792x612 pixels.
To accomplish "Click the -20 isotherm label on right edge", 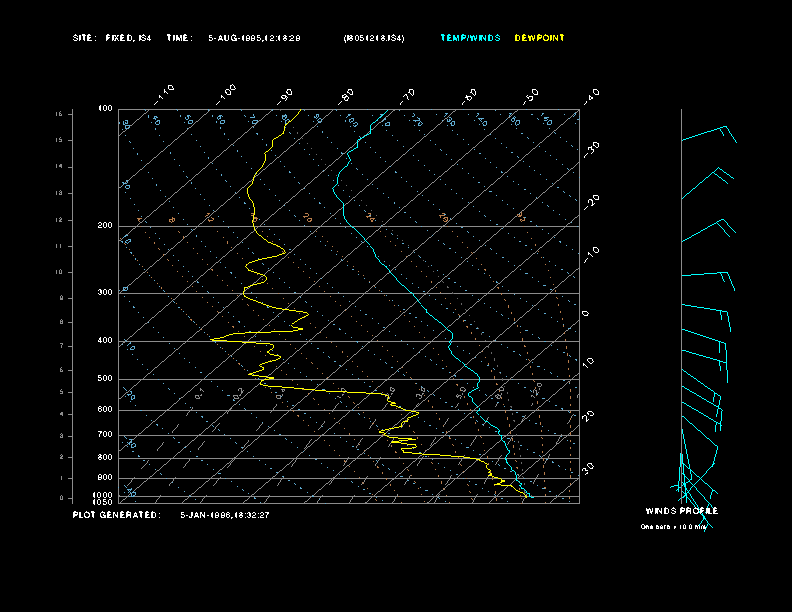I will click(591, 201).
